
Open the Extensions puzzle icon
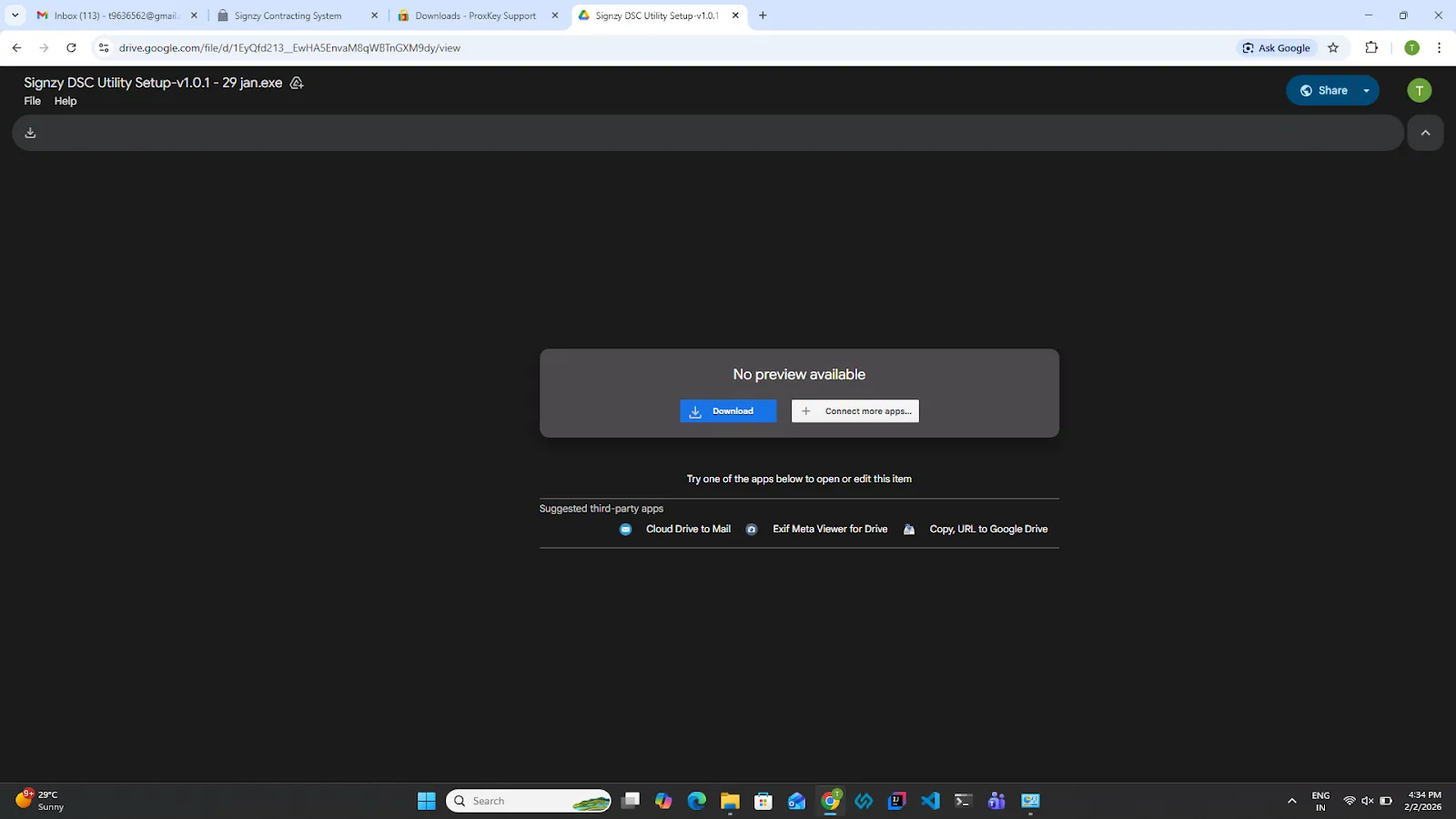1371,48
